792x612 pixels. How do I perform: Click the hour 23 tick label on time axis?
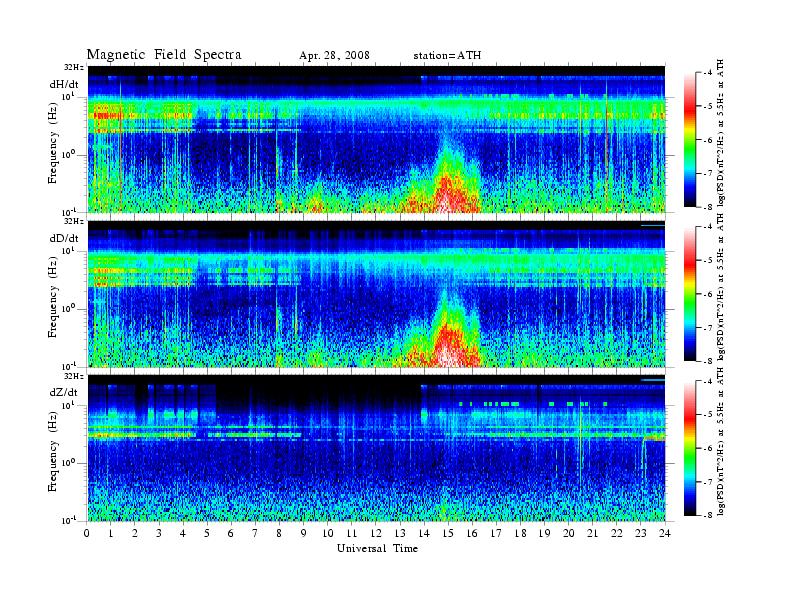point(640,533)
